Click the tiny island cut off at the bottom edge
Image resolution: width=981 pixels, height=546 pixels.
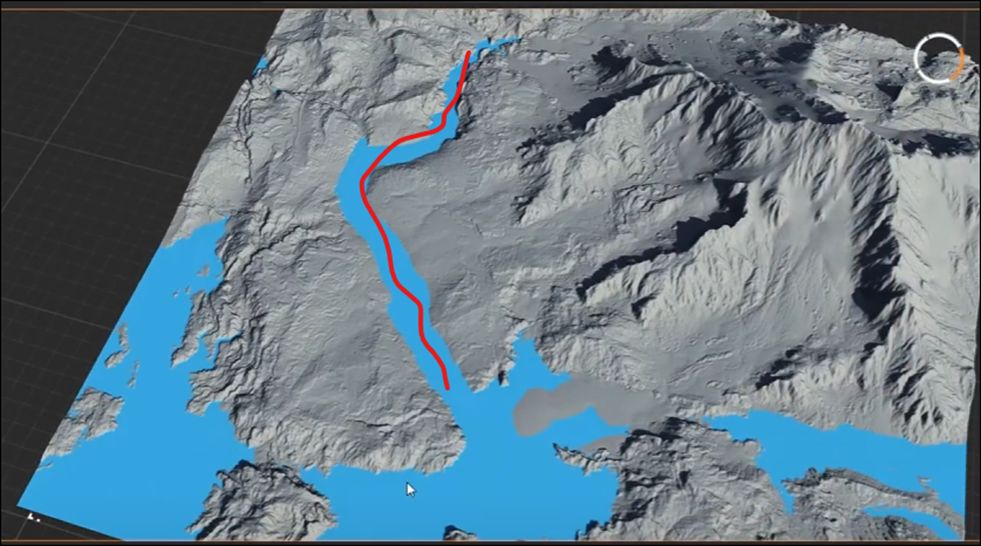460,533
